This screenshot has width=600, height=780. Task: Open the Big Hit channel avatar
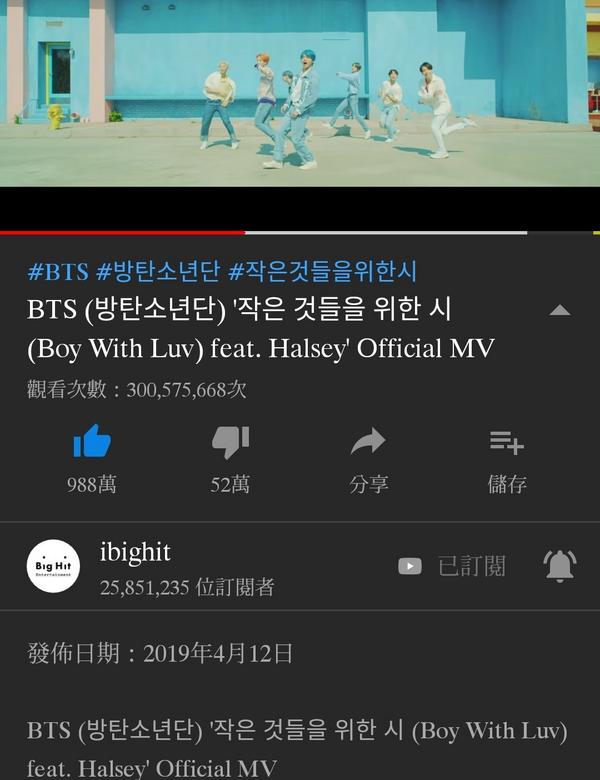53,566
